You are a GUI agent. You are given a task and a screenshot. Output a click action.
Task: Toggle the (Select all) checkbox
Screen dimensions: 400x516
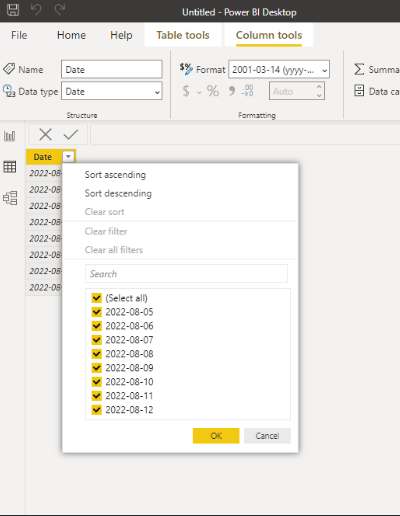coord(97,298)
